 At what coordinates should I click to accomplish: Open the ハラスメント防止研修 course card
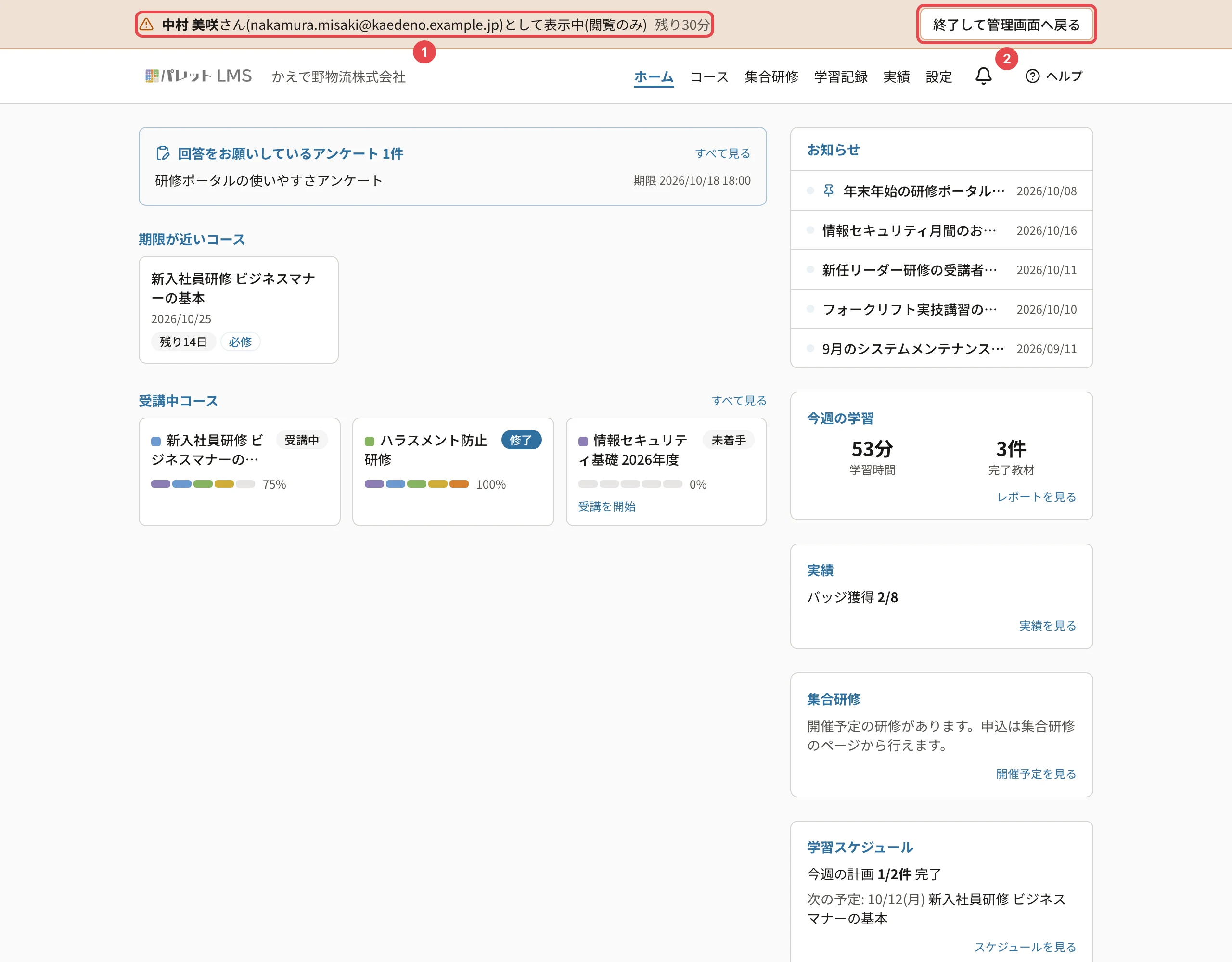click(453, 471)
